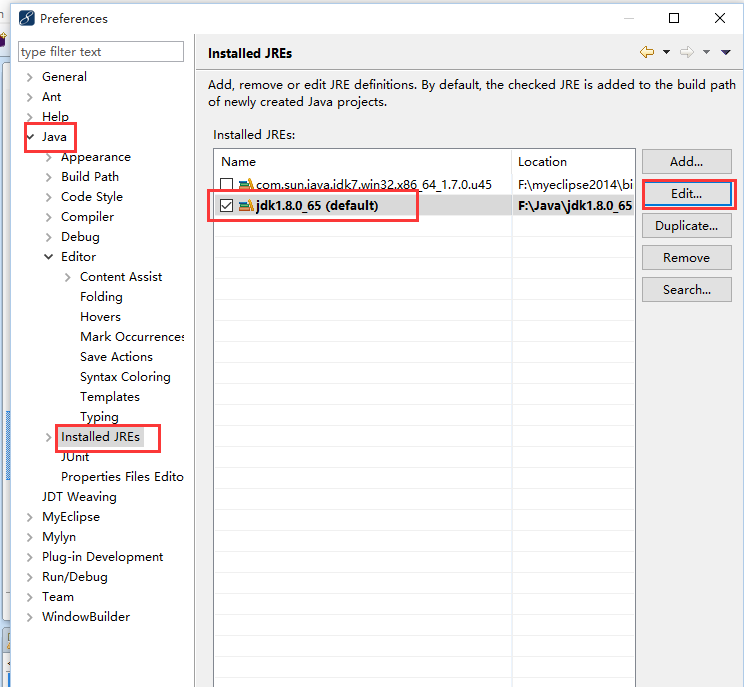Maximize the Preferences window
This screenshot has height=687, width=744.
[674, 19]
